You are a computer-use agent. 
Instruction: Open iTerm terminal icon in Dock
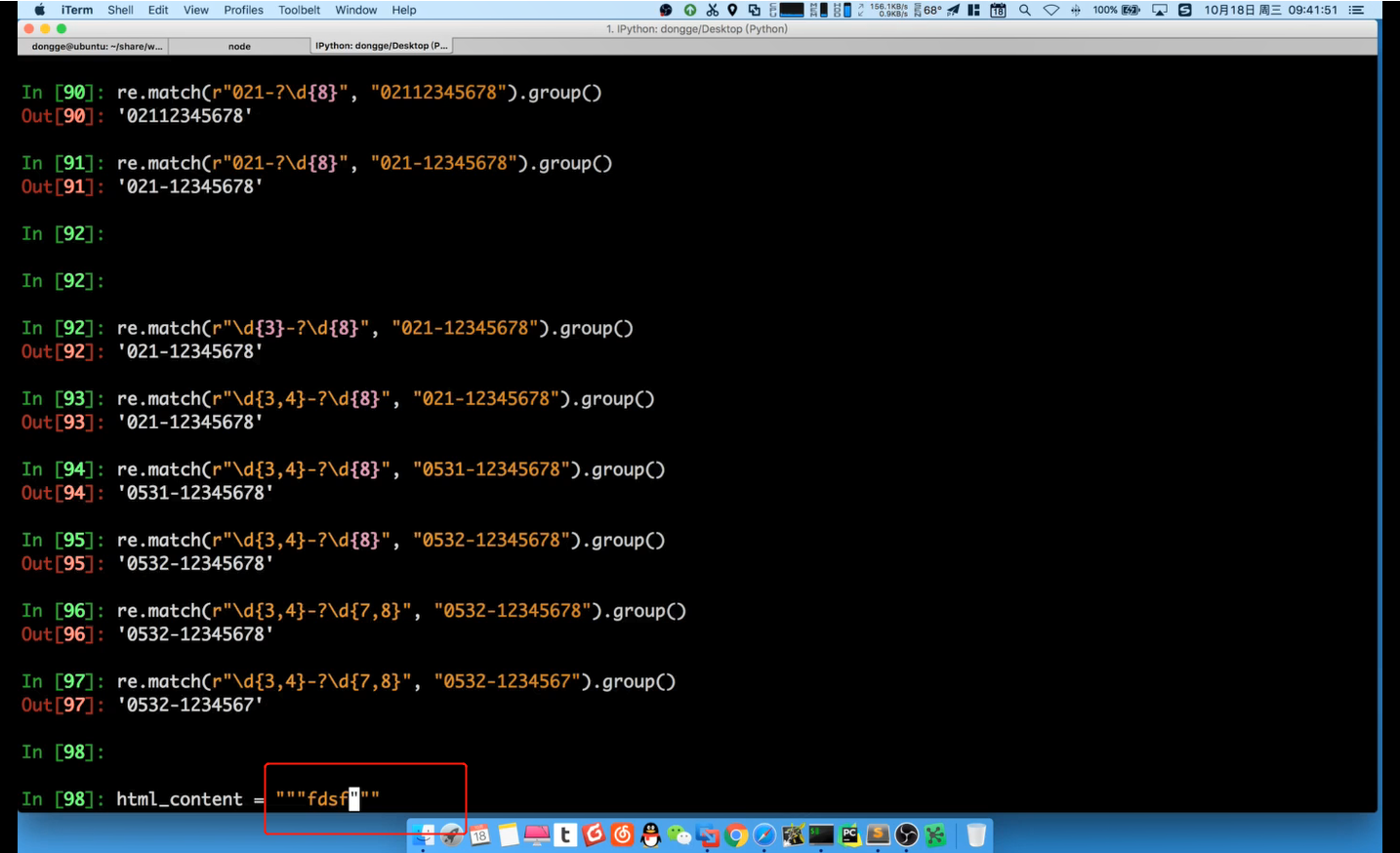click(821, 834)
